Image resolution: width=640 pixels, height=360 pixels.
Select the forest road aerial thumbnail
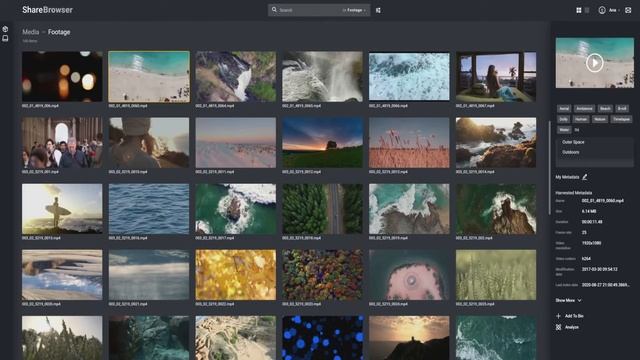(x=322, y=209)
